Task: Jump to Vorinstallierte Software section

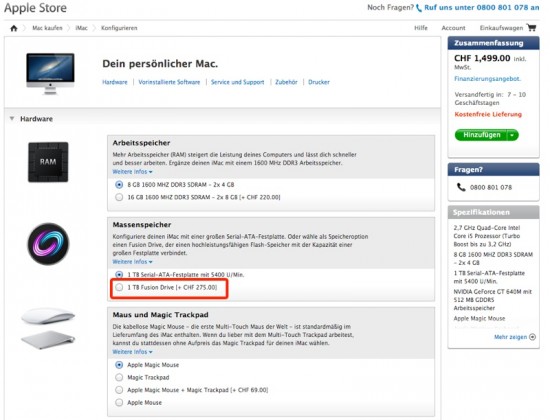Action: 169,82
